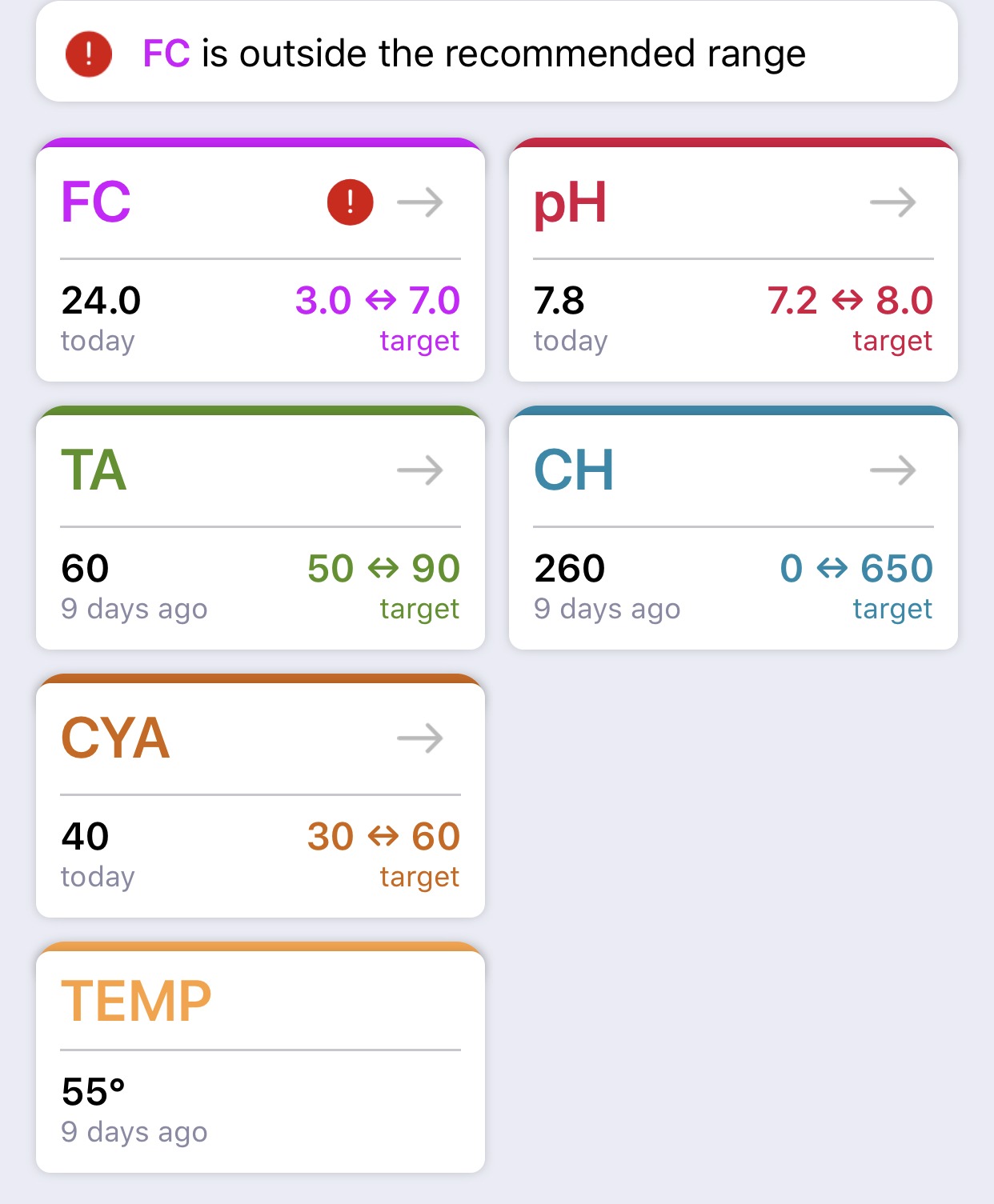
Task: Tap FC target range 3.0 to 7.0
Action: [x=378, y=301]
